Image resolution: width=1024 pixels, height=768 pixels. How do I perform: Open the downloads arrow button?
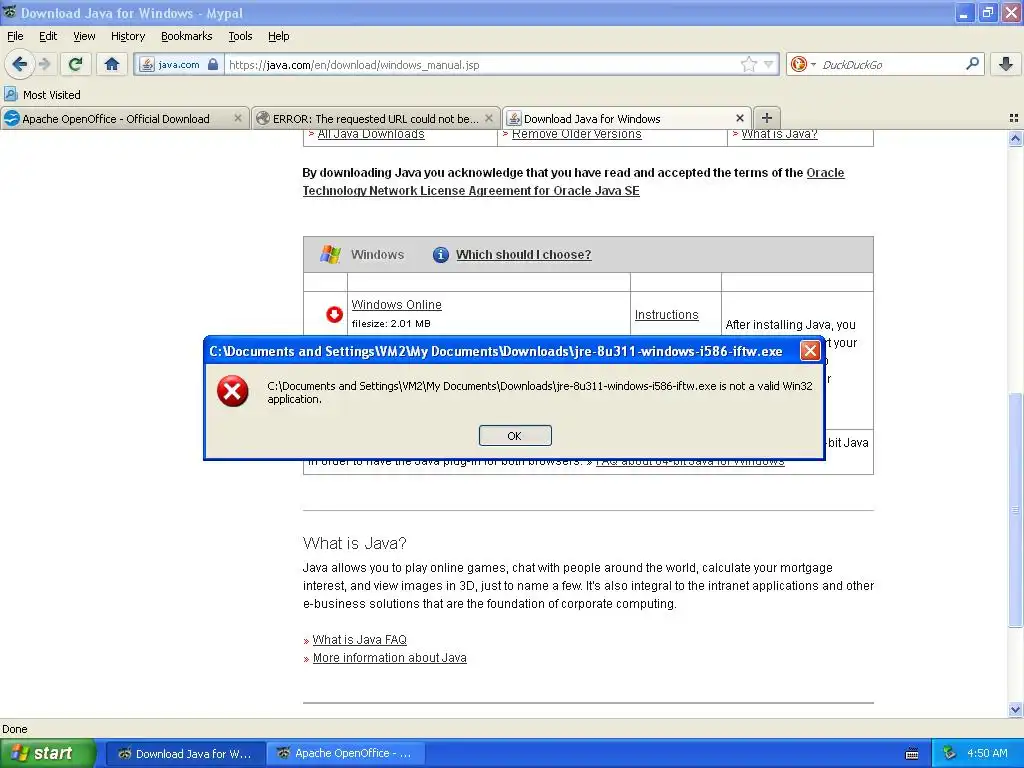coord(1006,64)
